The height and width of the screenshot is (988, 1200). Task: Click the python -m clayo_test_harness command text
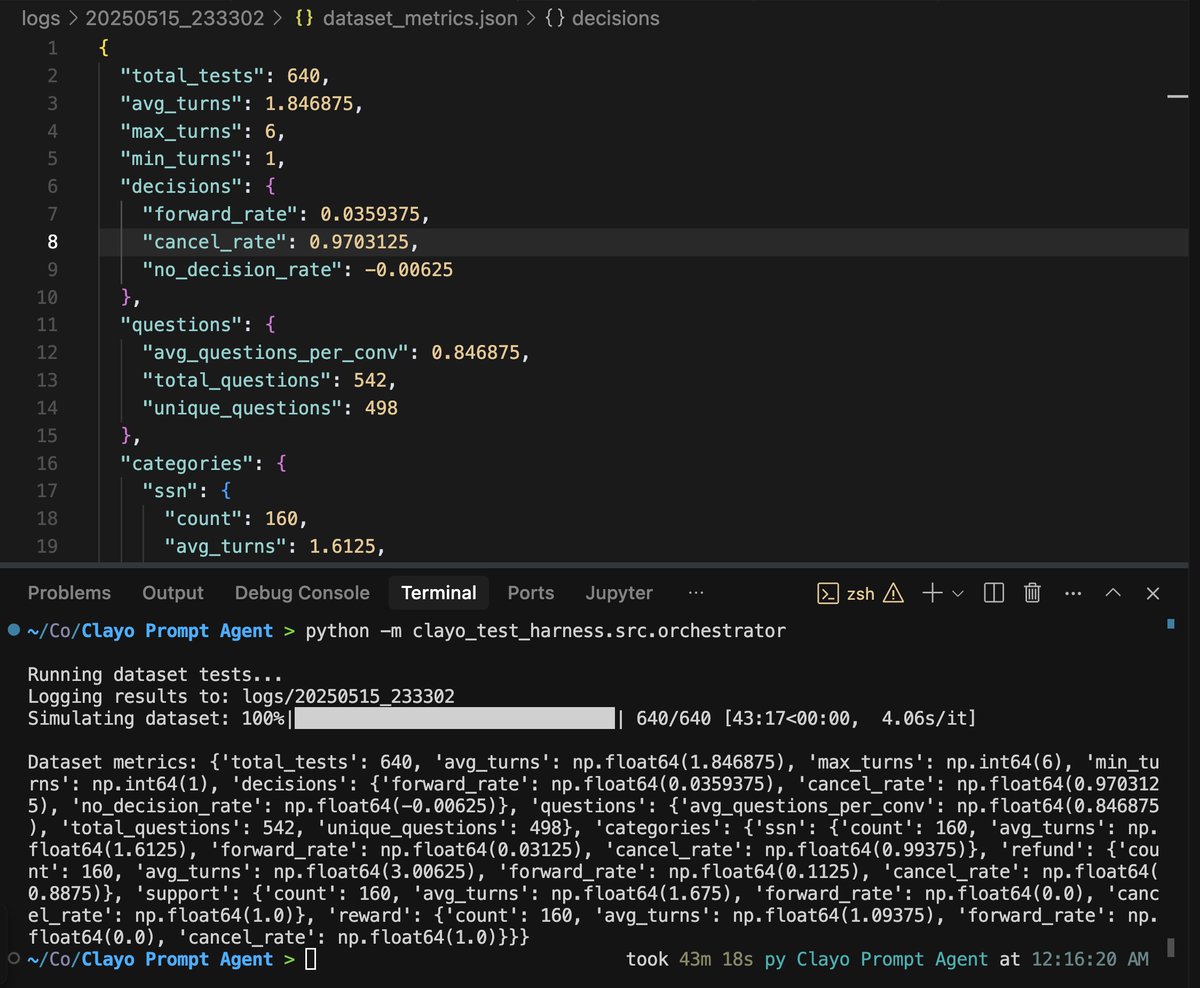tap(546, 631)
